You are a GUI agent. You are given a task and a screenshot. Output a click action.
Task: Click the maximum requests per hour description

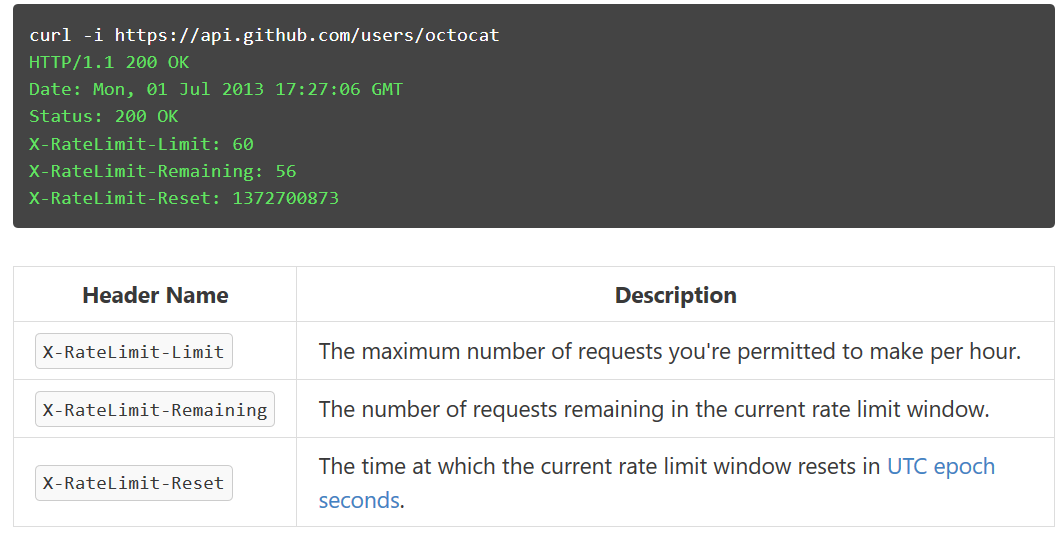coord(670,351)
